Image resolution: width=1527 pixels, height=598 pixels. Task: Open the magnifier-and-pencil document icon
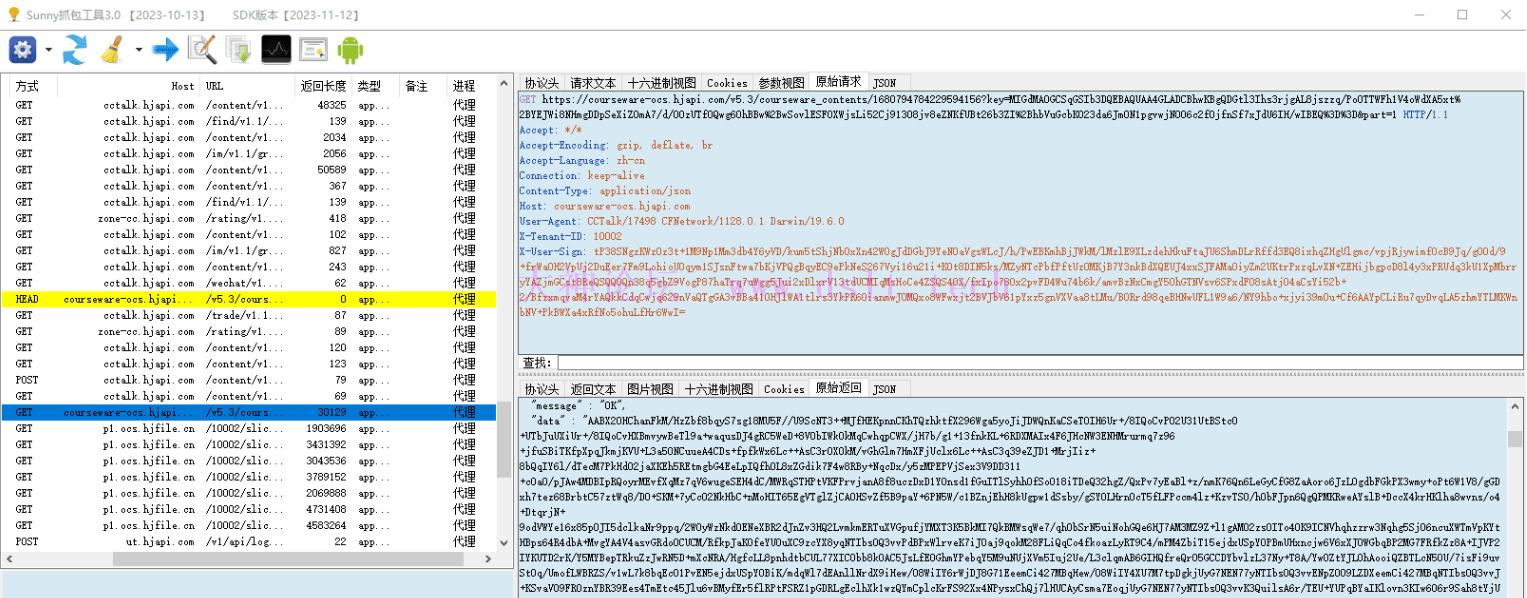point(203,48)
